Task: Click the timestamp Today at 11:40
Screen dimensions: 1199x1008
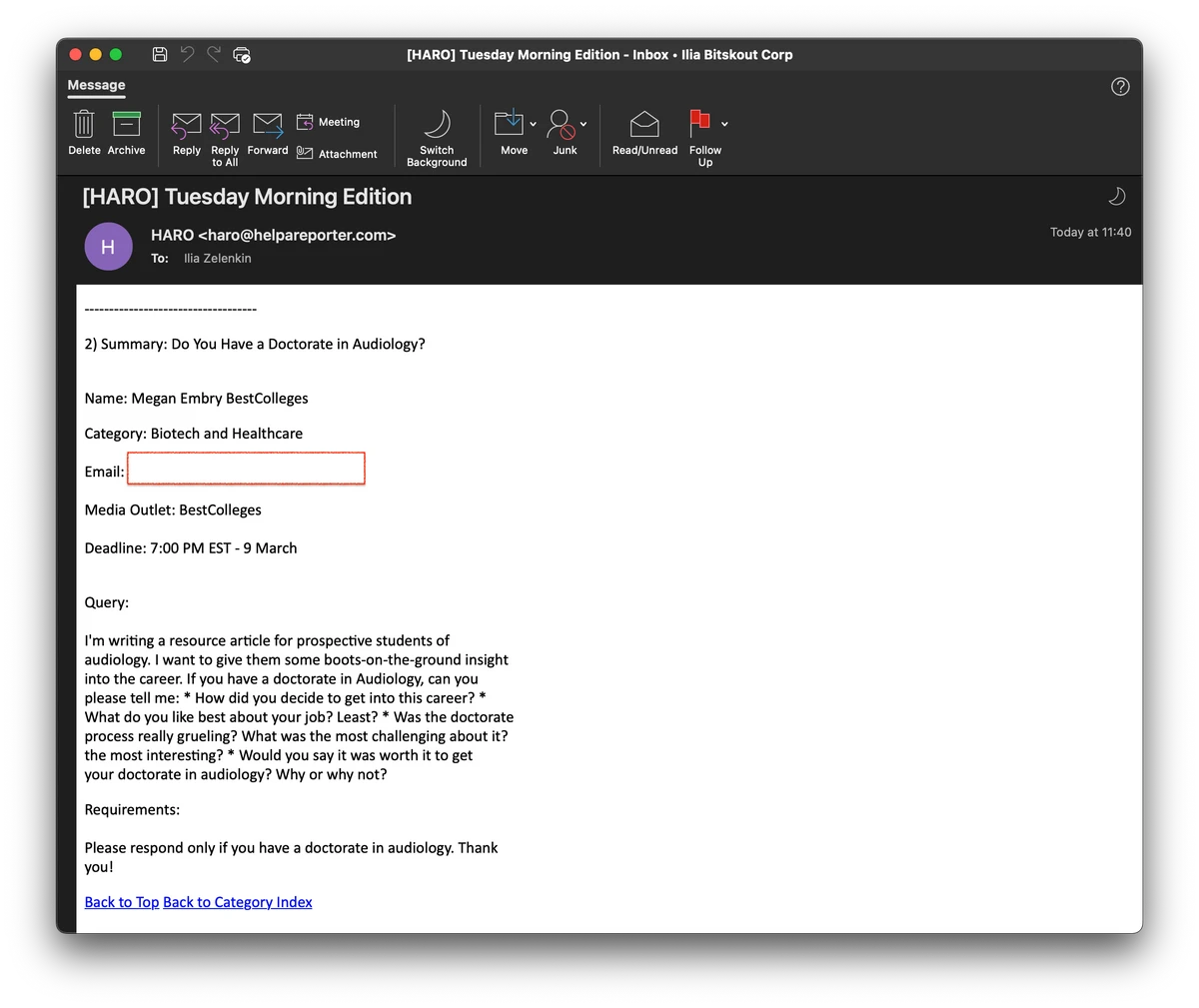Action: click(x=1090, y=232)
